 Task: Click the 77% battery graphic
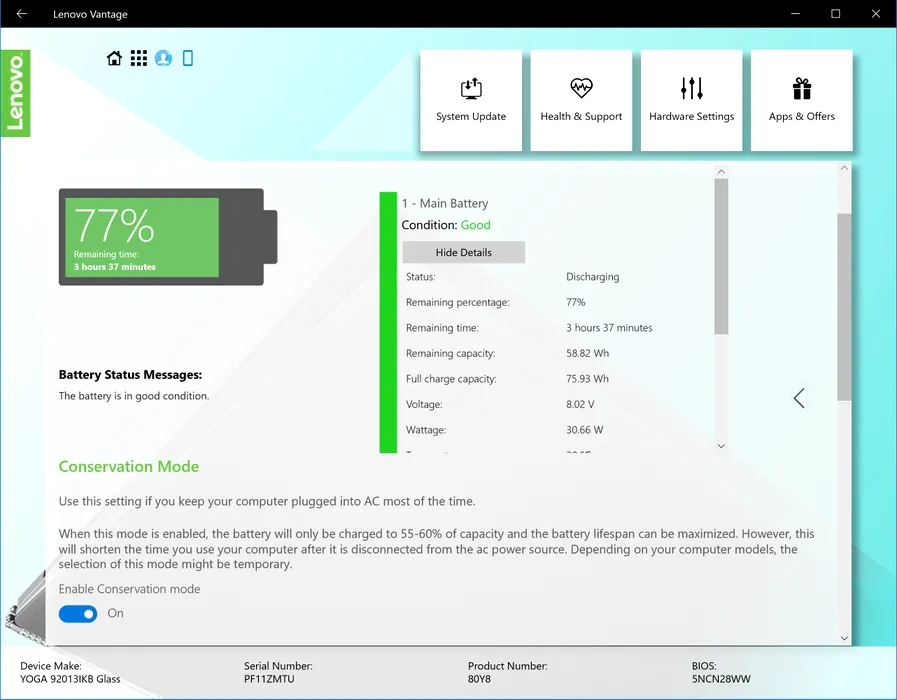tap(168, 237)
